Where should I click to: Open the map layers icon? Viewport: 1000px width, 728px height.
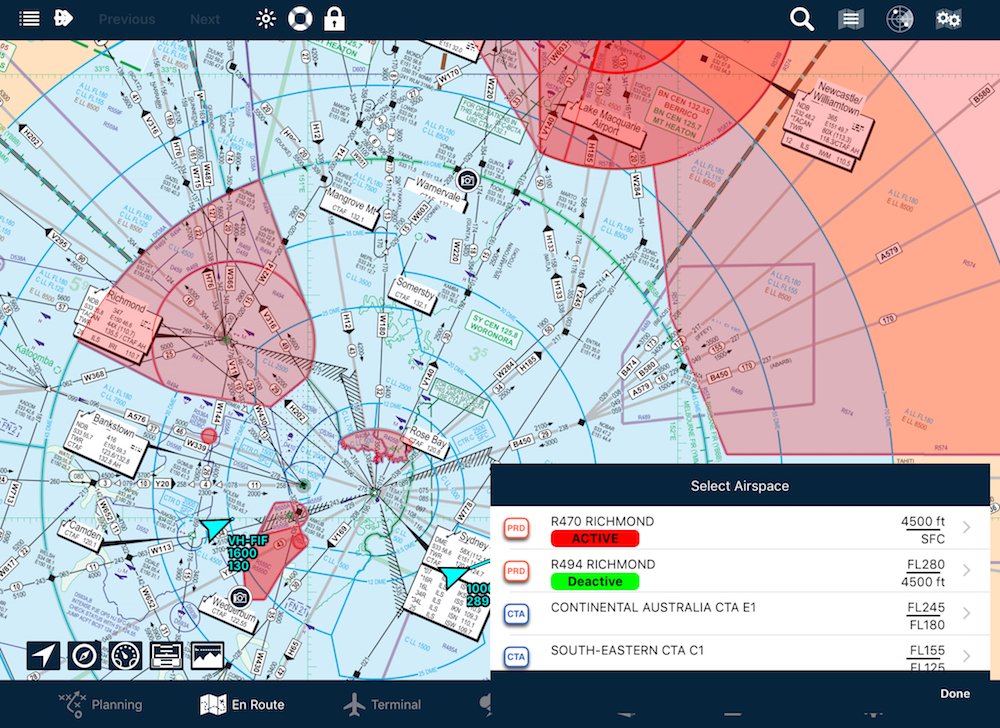tap(850, 19)
